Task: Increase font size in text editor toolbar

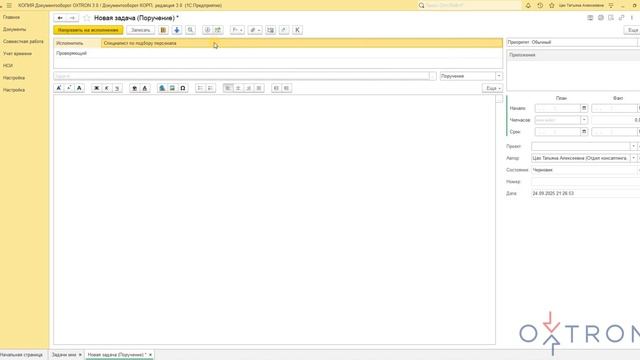Action: coord(59,88)
